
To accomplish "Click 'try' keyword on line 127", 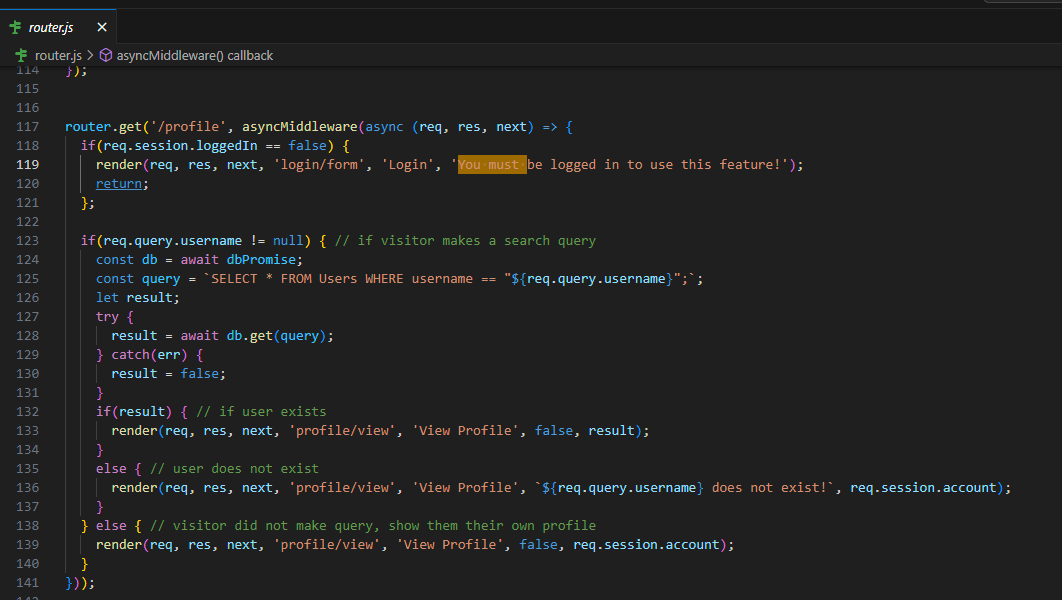I will [107, 316].
